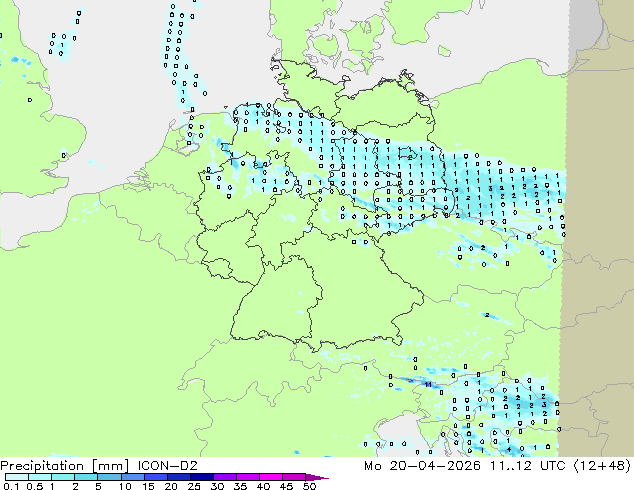Click the '20' legend label

171,486
